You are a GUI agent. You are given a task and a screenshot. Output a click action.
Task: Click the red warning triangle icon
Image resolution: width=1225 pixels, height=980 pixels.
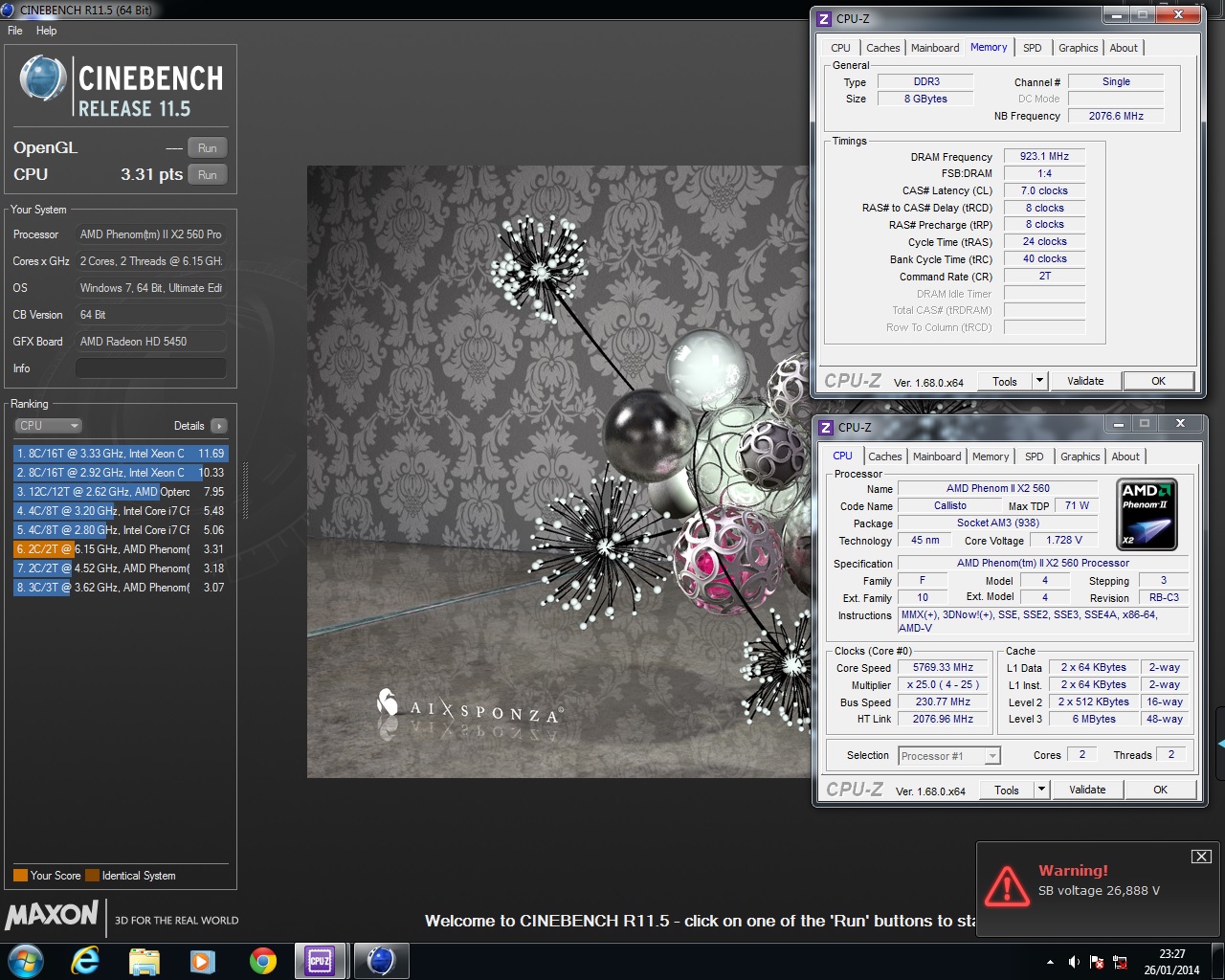coord(1007,886)
